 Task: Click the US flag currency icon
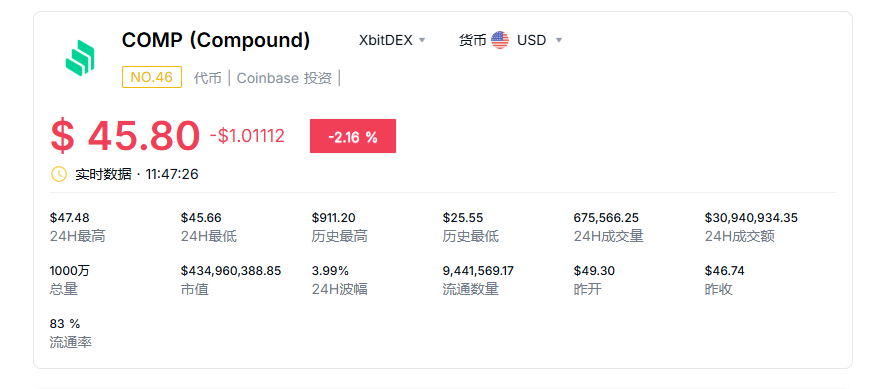(x=500, y=40)
